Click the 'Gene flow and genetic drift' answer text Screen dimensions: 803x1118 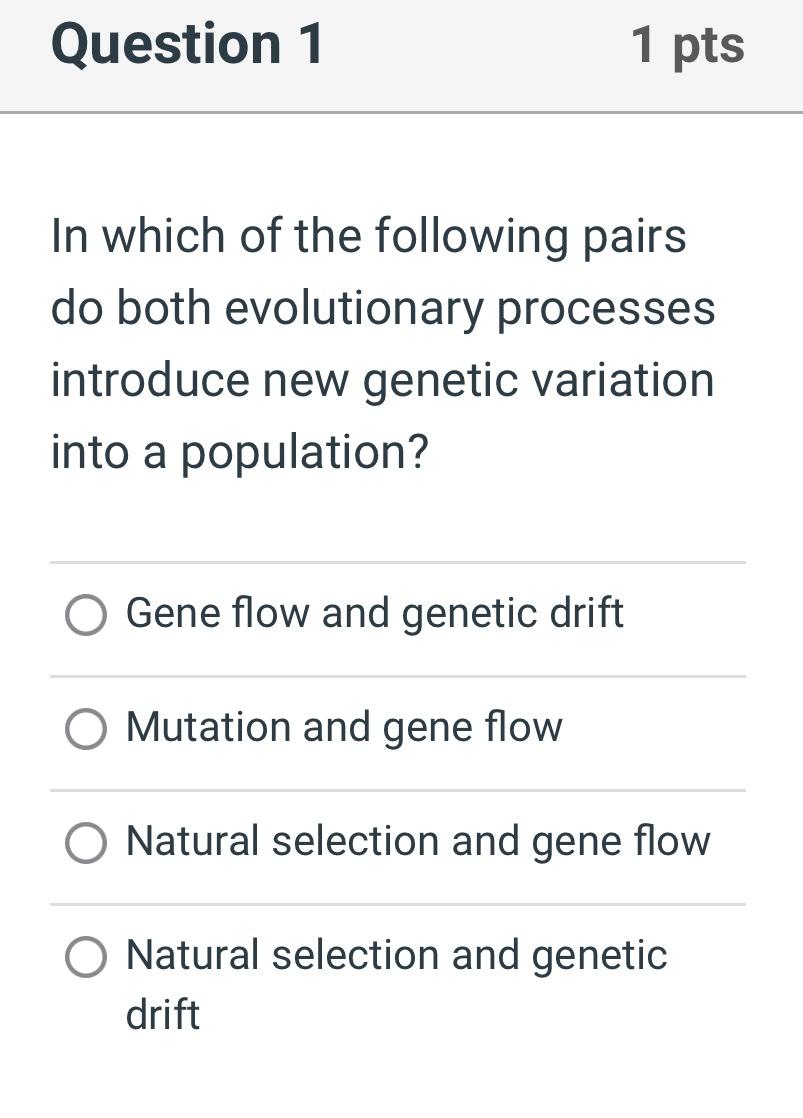374,614
